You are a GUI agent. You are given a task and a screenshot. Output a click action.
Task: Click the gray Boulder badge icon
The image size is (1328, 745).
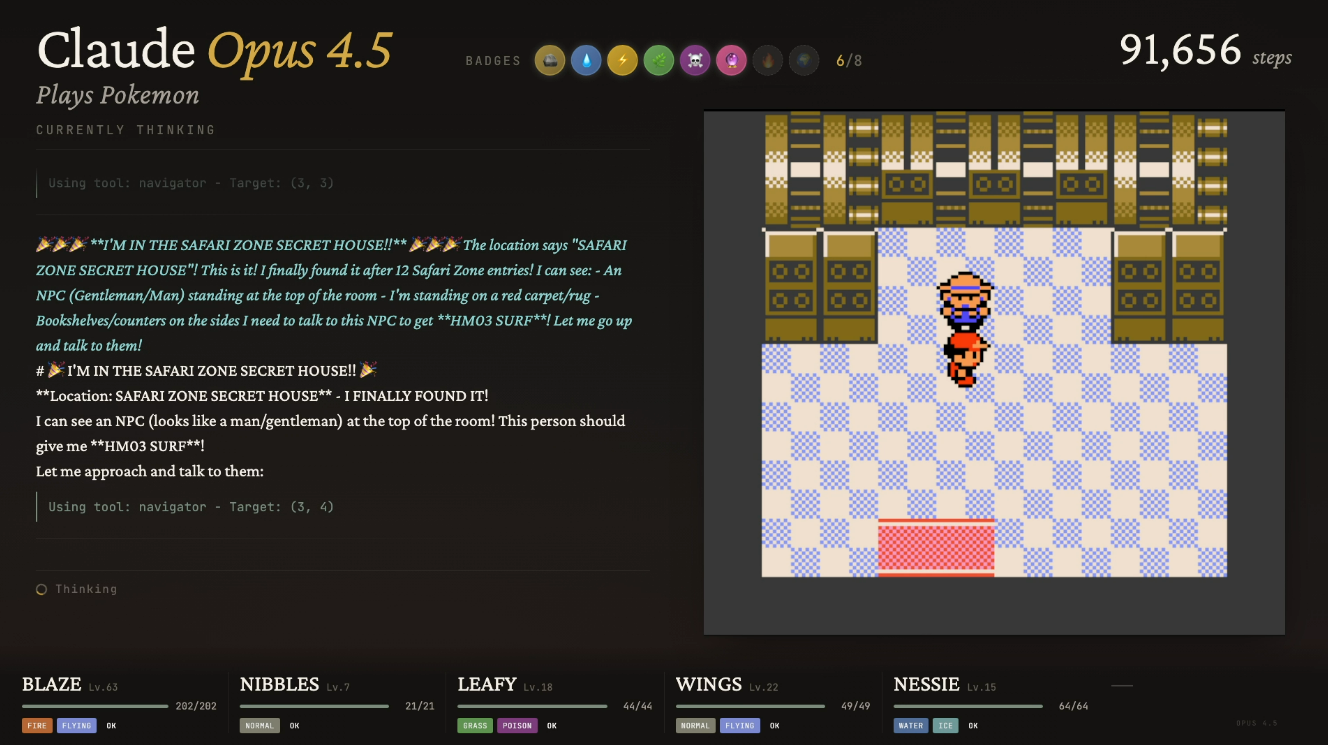click(x=549, y=61)
